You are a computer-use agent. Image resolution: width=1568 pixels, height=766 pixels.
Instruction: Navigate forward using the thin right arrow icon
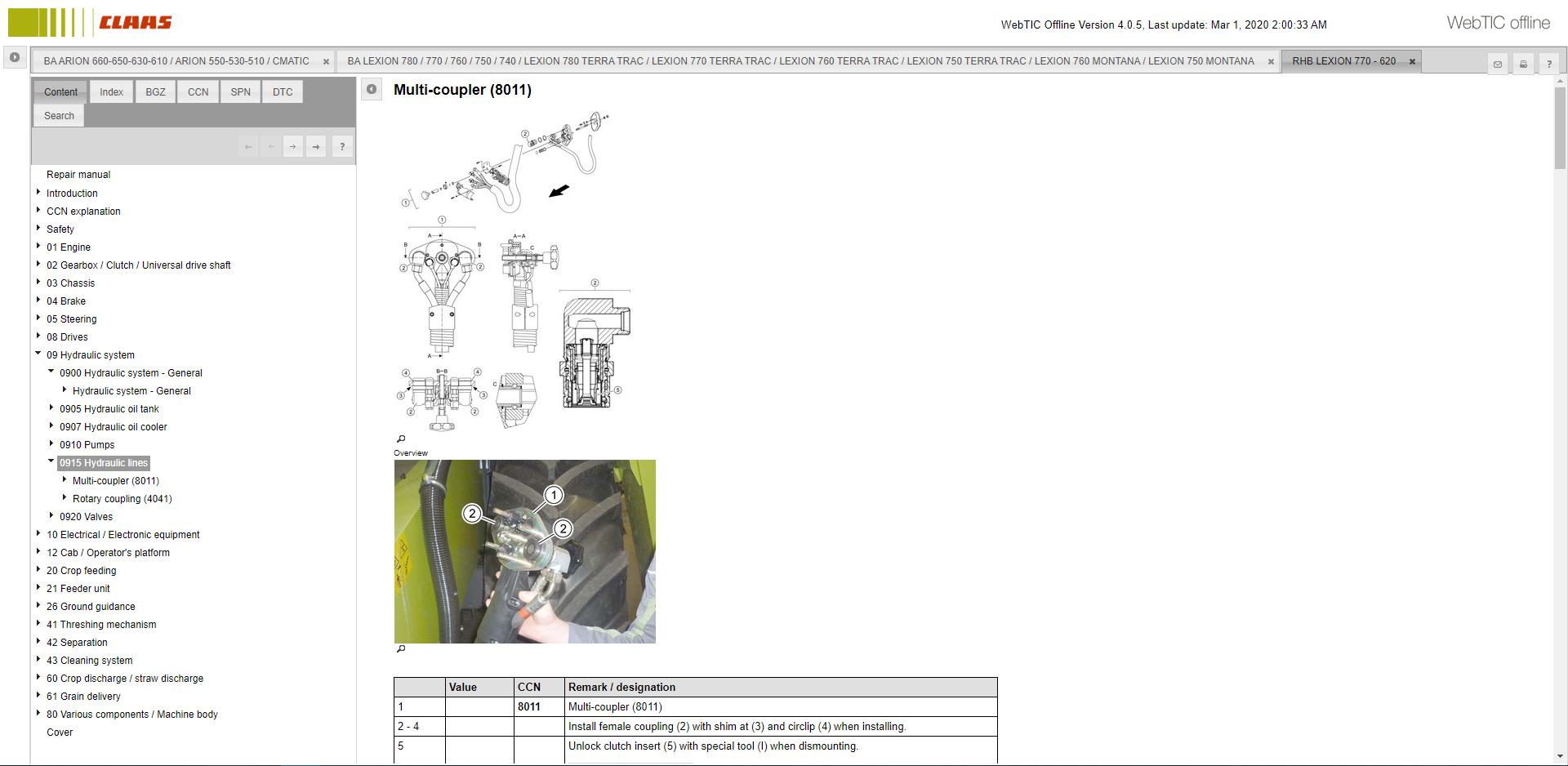[293, 146]
